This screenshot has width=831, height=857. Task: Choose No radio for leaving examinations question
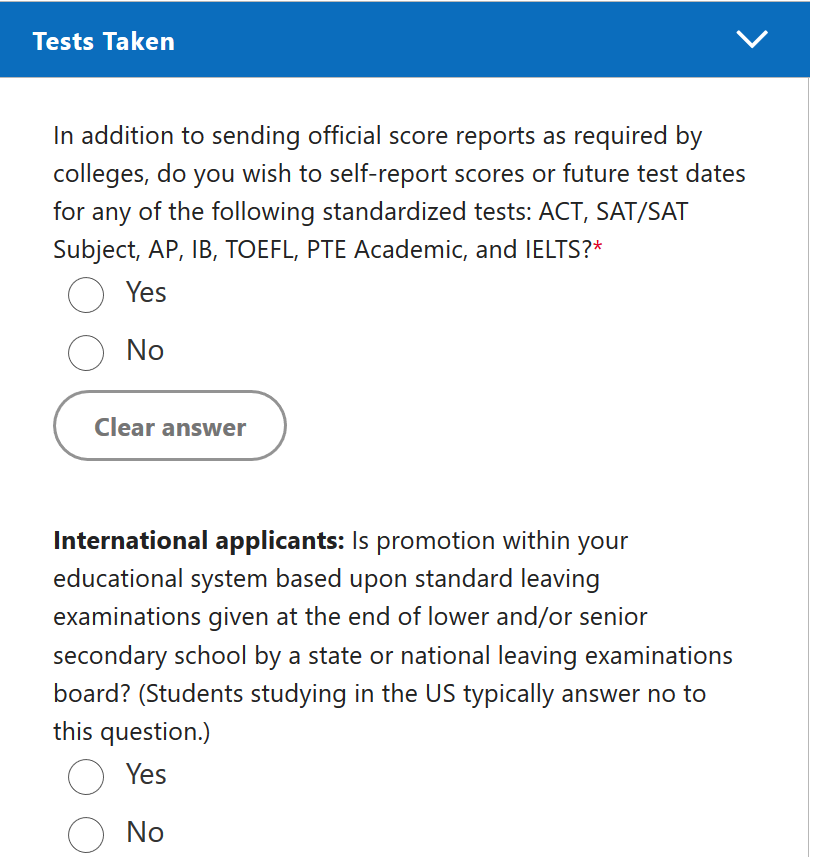pyautogui.click(x=86, y=834)
